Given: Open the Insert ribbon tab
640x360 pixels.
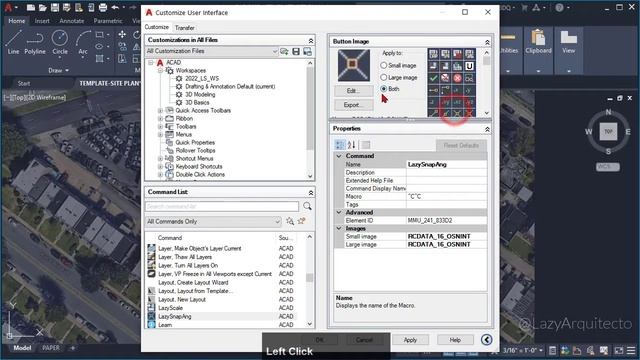Looking at the screenshot, I should pos(42,21).
